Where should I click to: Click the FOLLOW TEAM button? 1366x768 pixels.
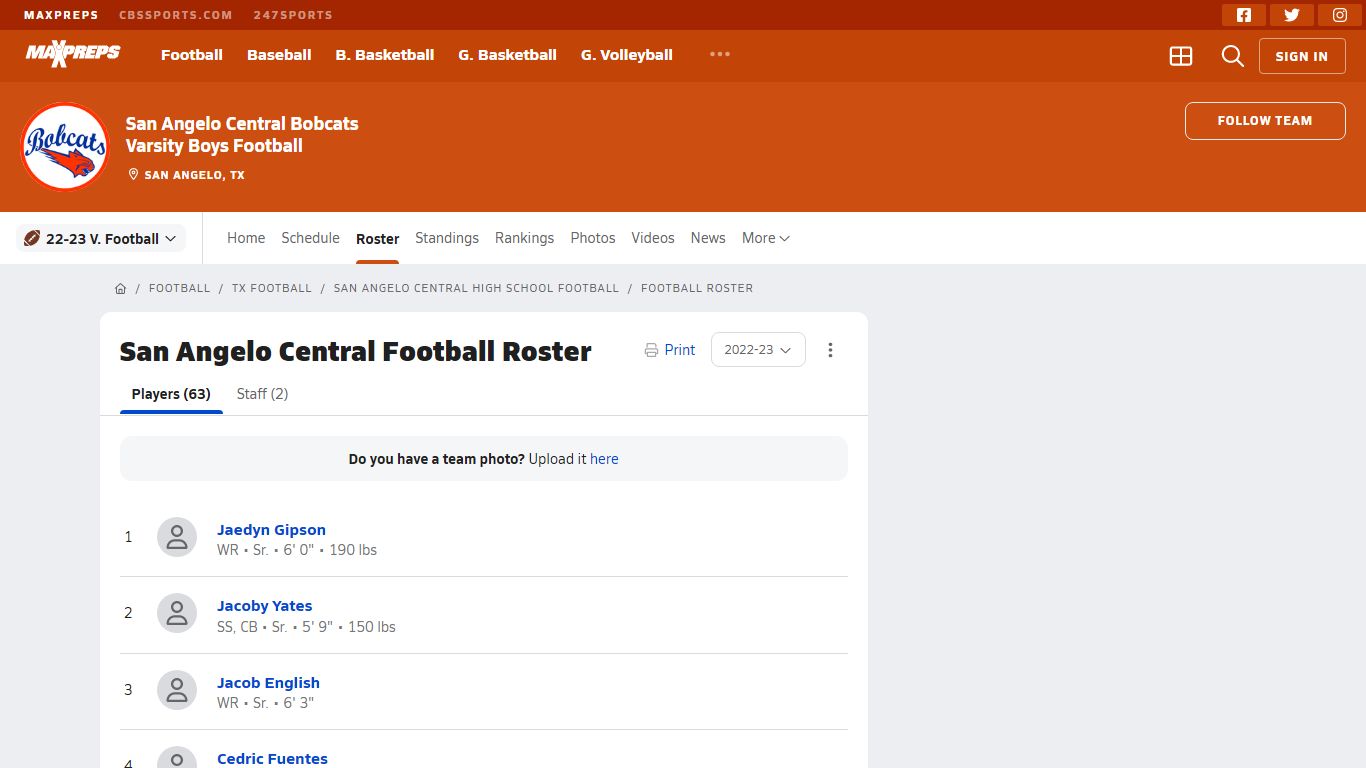[1265, 121]
